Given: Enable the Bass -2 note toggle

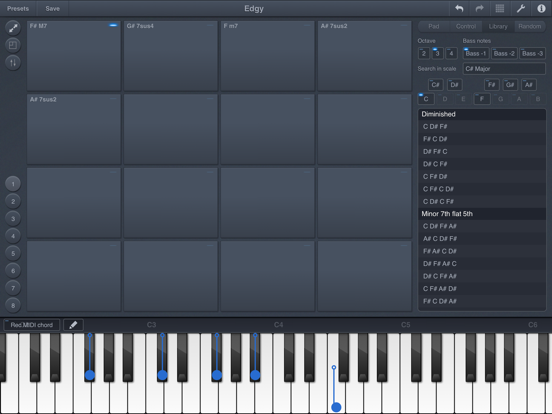Looking at the screenshot, I should pyautogui.click(x=504, y=54).
